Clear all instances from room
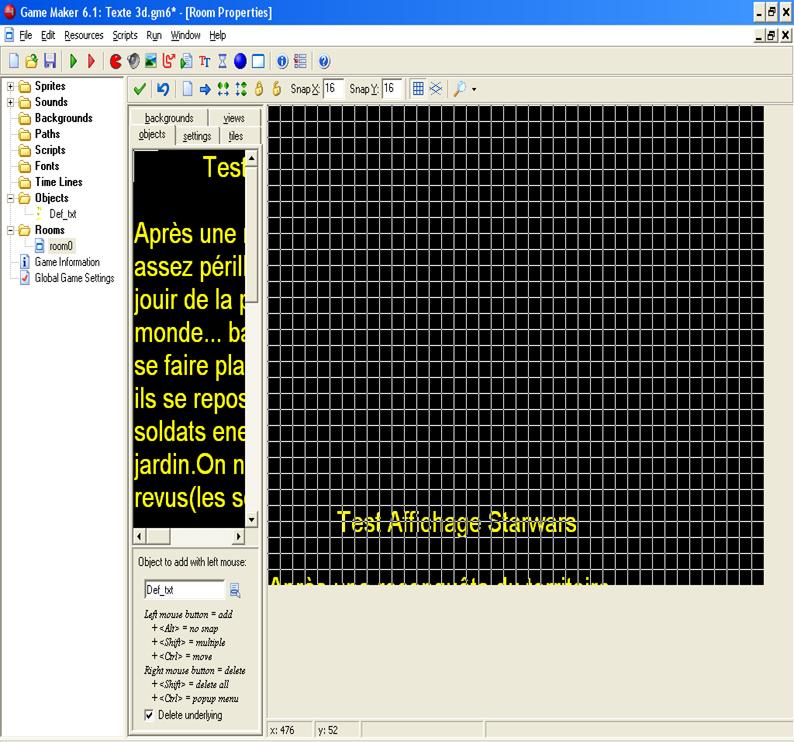Viewport: 794px width, 742px height. 187,89
